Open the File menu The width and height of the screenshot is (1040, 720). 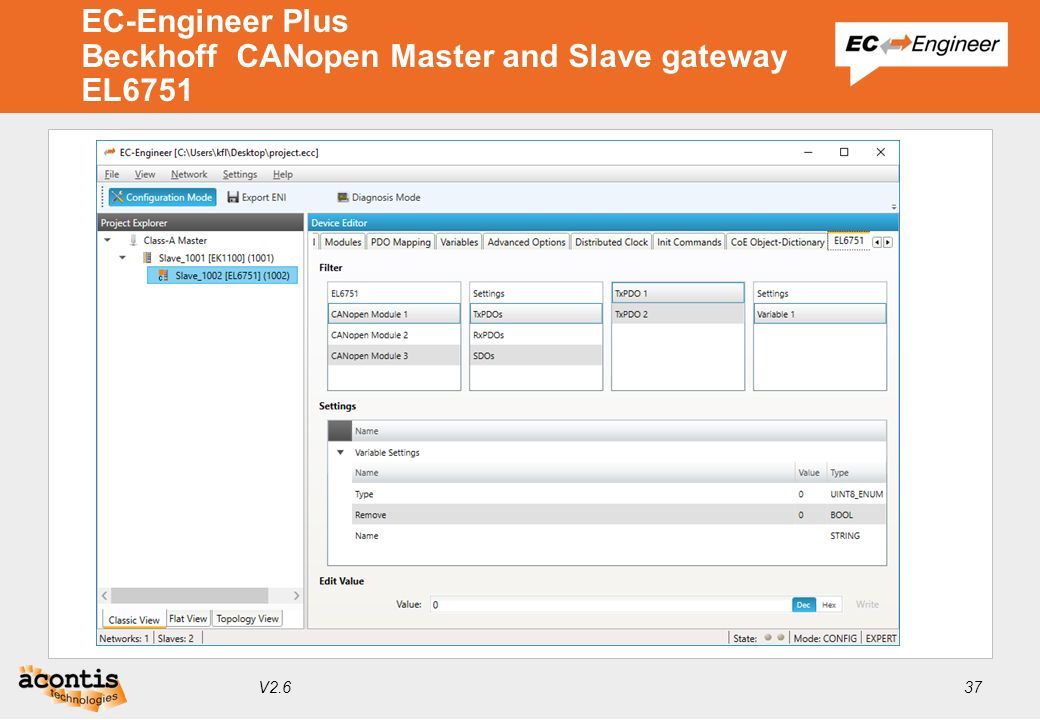(x=111, y=174)
